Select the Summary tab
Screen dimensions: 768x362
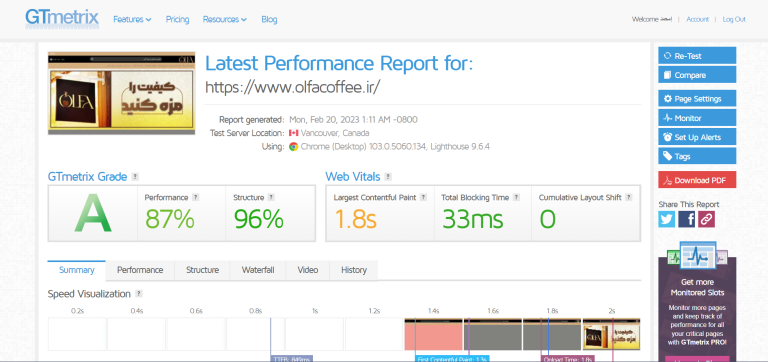tap(76, 270)
